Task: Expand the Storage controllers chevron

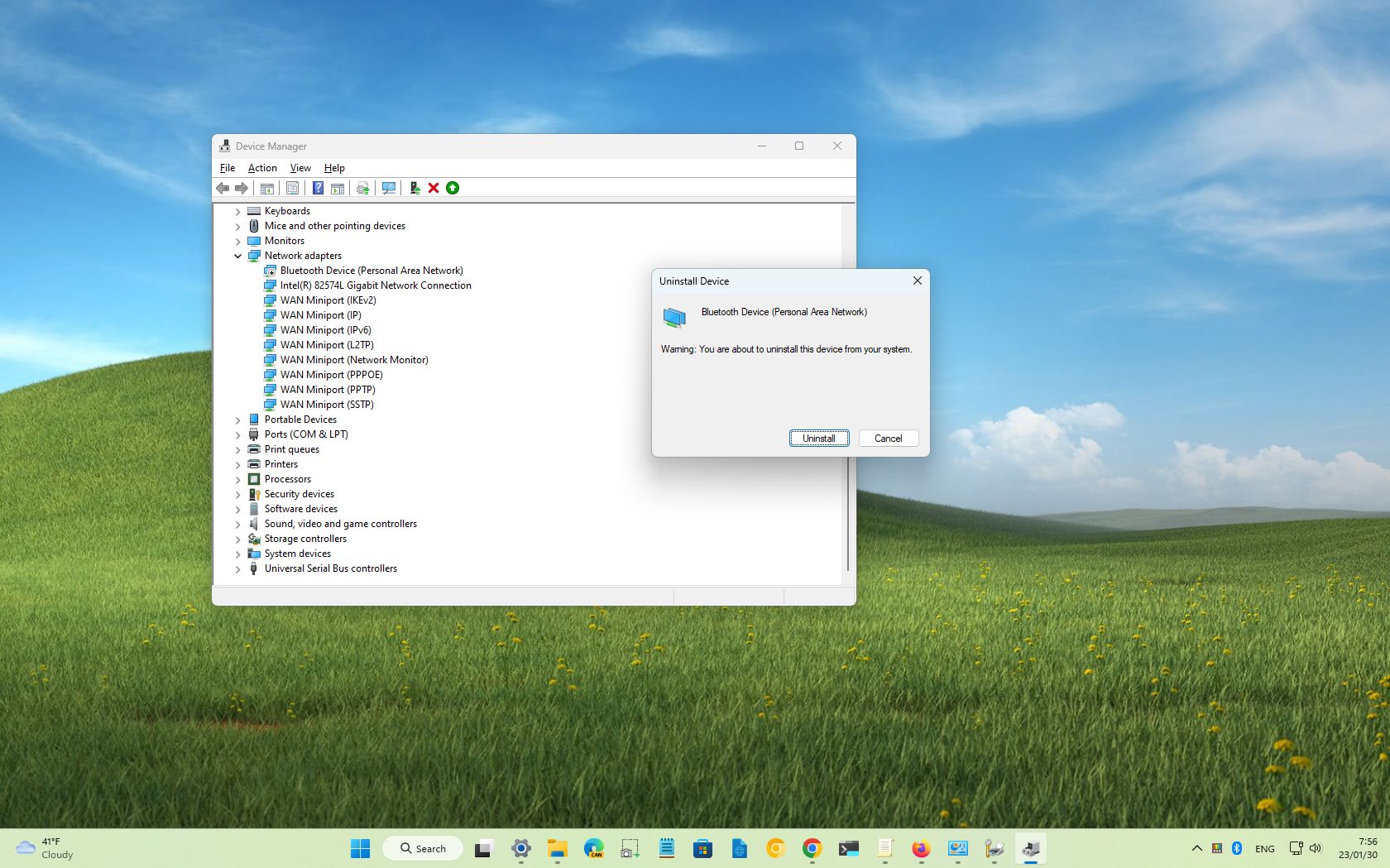Action: coord(238,540)
